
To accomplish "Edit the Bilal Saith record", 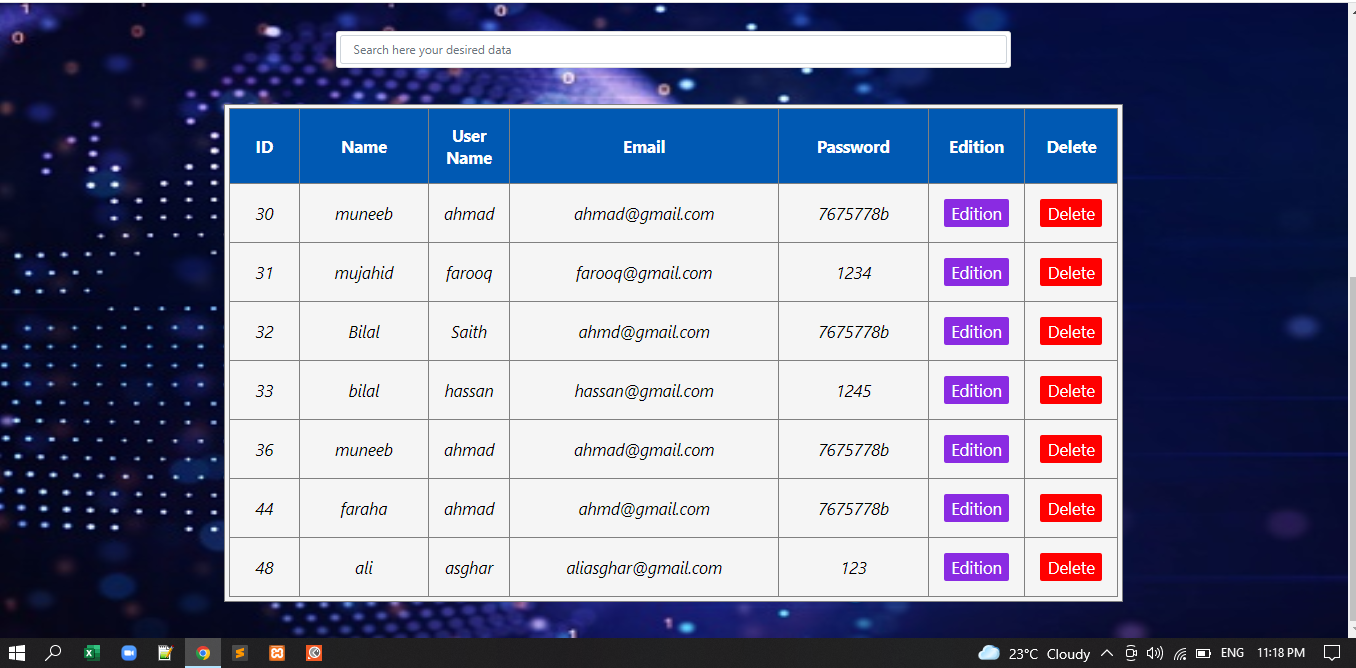I will pyautogui.click(x=976, y=332).
